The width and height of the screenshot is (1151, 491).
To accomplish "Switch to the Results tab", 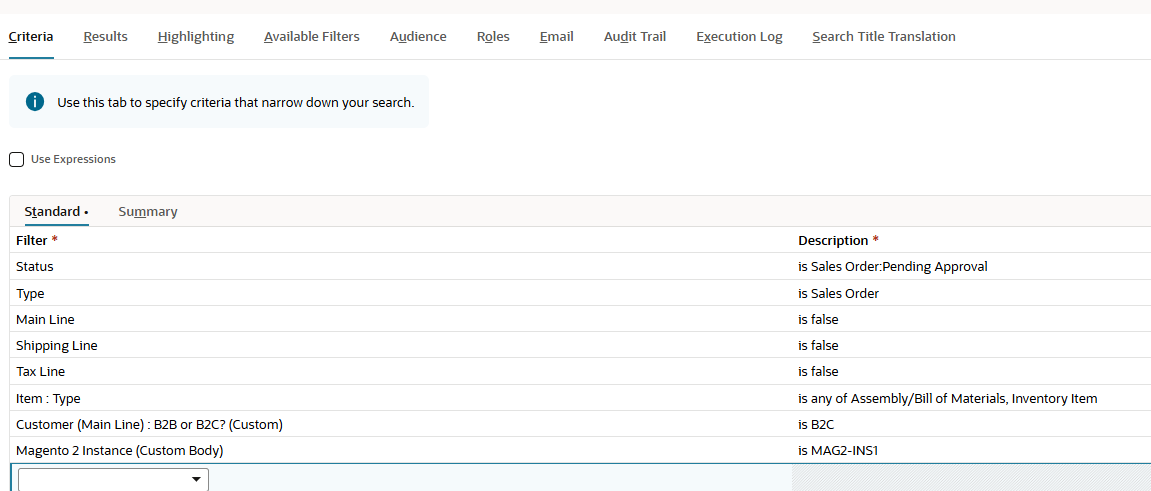I will [105, 37].
